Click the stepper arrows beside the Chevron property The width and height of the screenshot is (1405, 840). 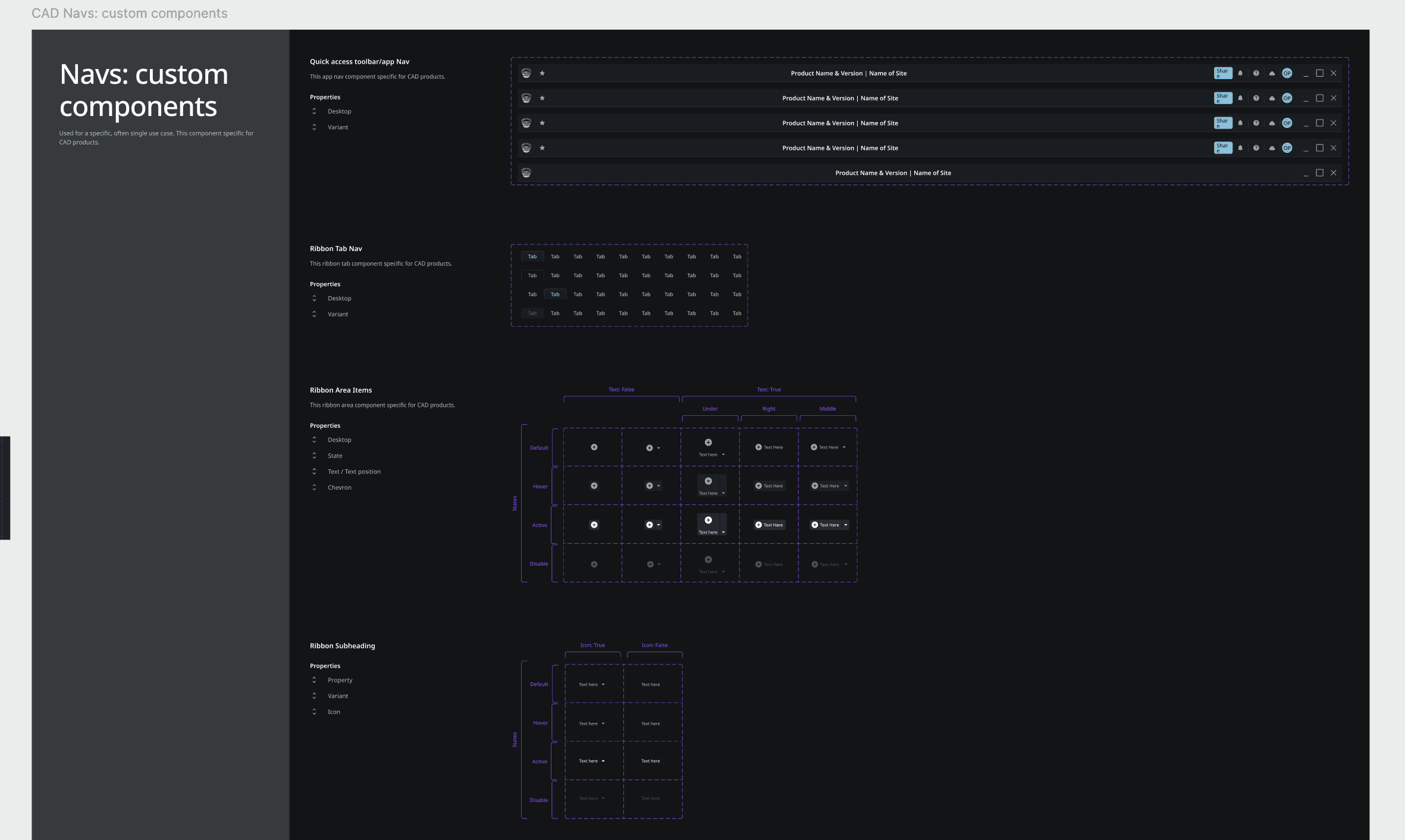tap(314, 487)
